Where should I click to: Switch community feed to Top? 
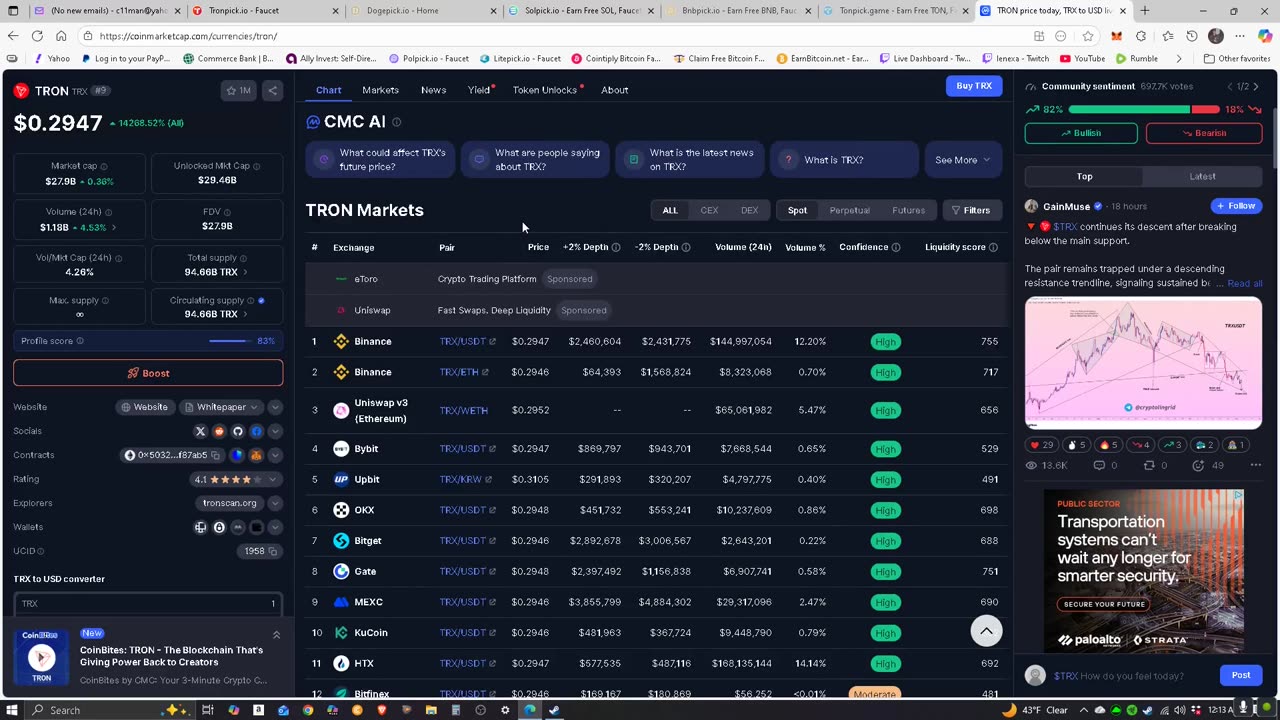click(1084, 177)
